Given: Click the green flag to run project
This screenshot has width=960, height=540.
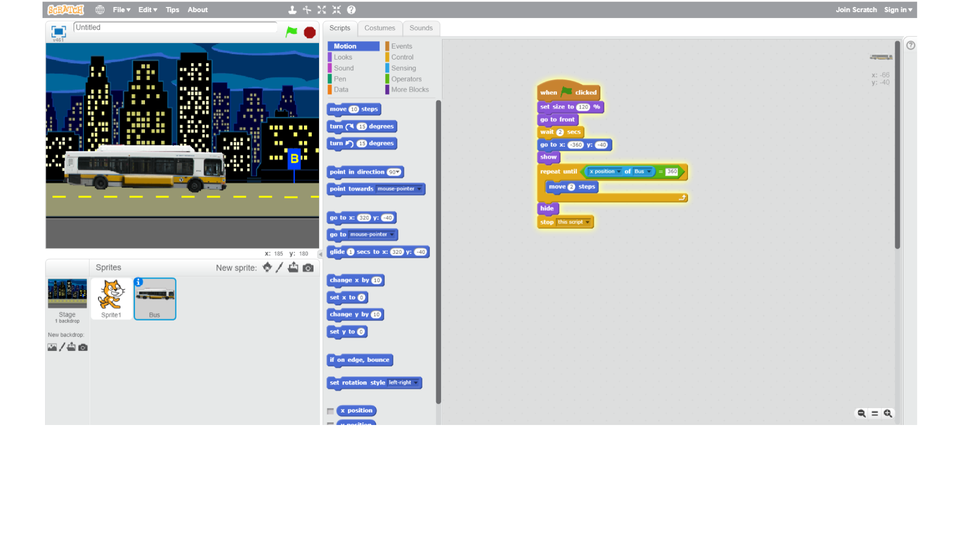Looking at the screenshot, I should click(291, 32).
